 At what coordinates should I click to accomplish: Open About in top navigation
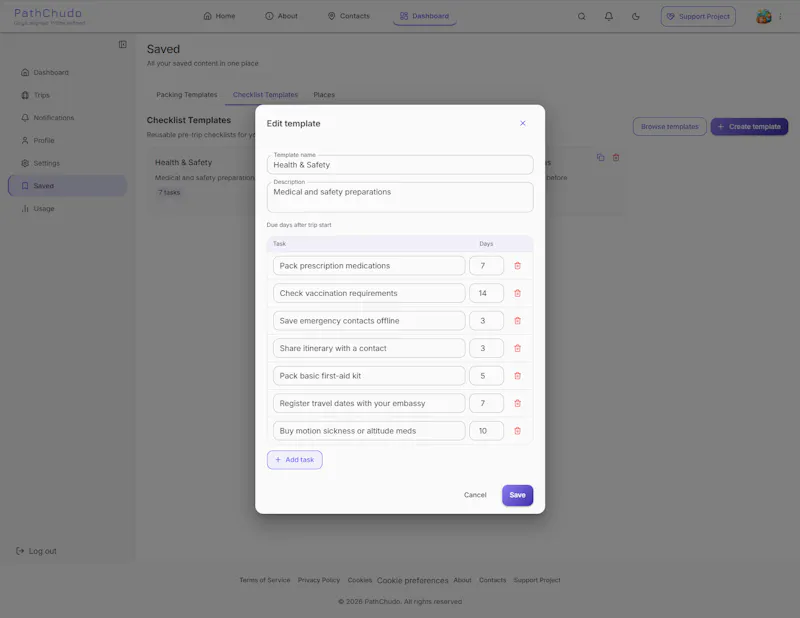281,16
